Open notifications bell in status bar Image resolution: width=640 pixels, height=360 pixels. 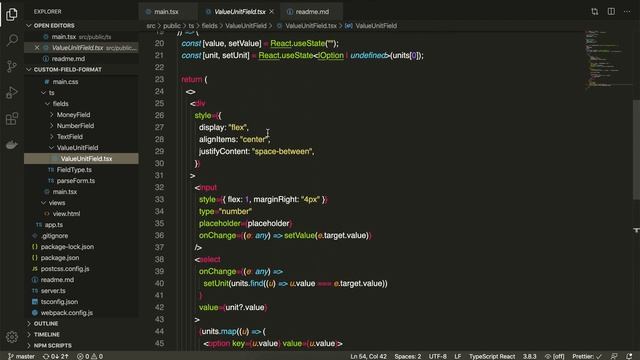pos(629,356)
